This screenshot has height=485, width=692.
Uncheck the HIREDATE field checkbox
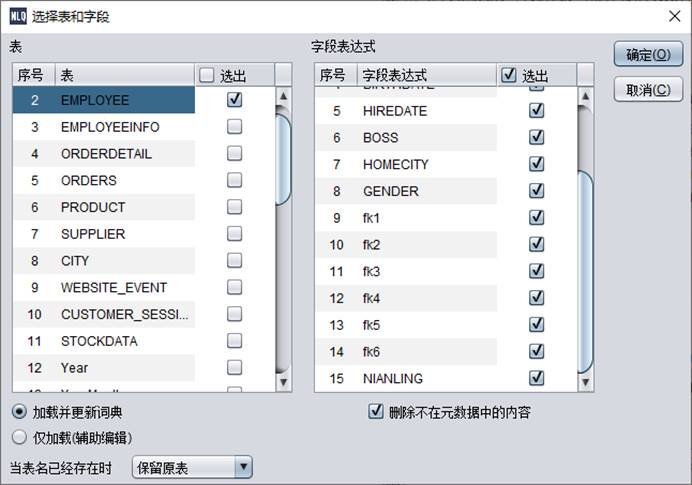coord(537,111)
